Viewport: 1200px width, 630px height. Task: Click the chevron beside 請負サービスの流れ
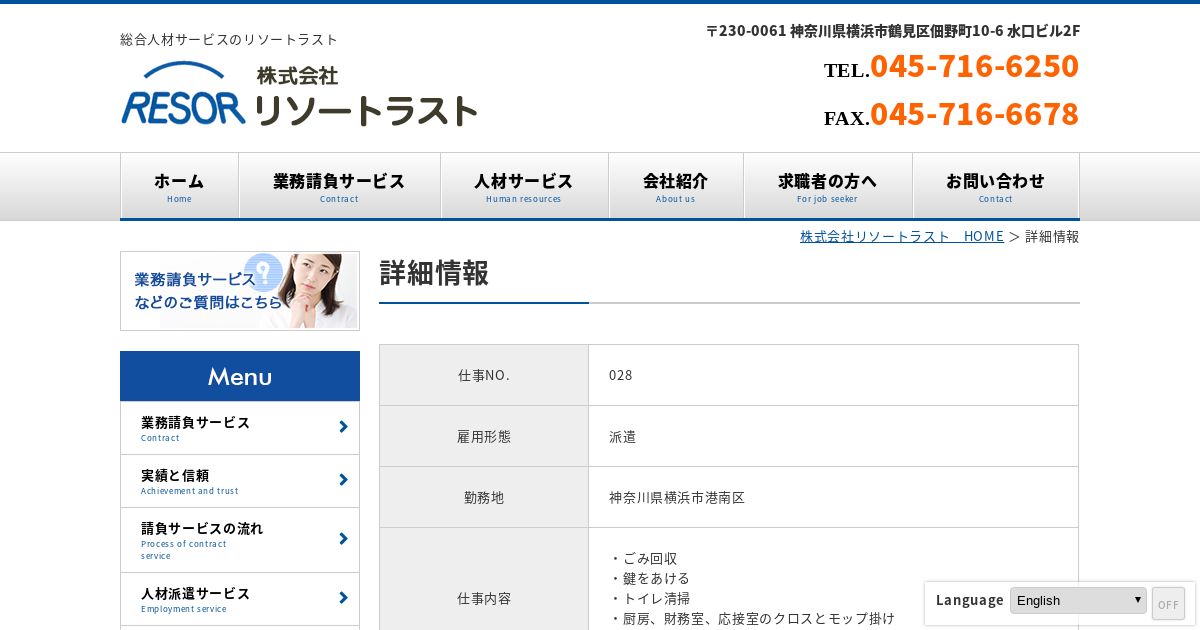coord(343,539)
